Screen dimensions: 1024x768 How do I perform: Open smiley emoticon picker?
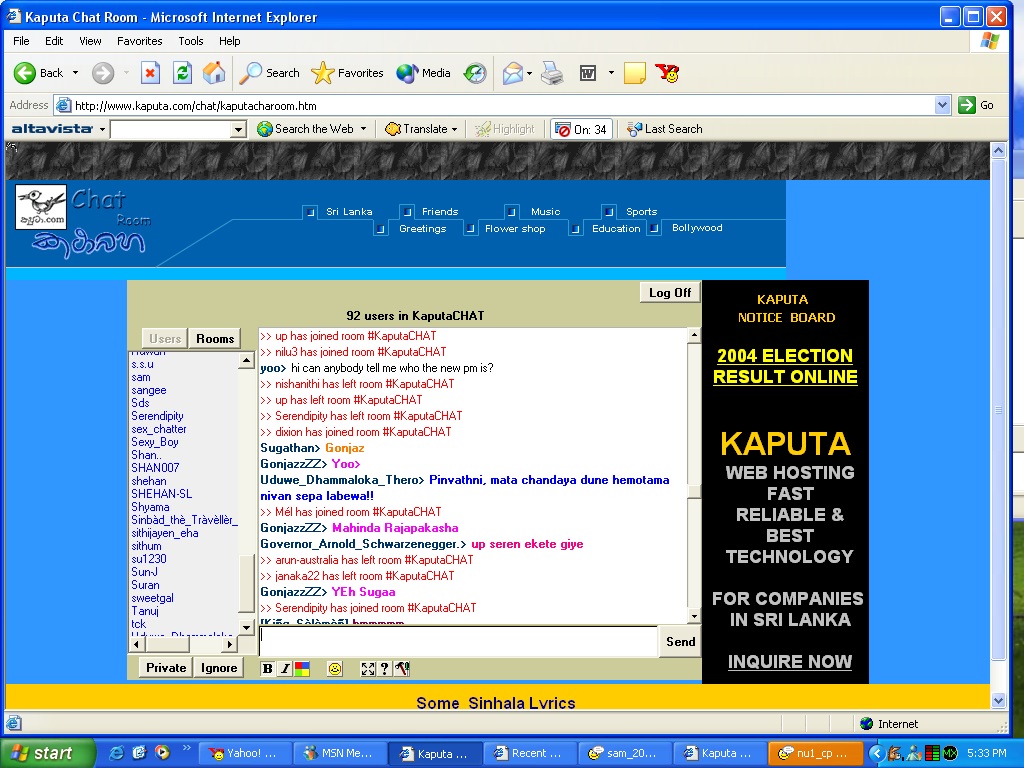point(334,668)
